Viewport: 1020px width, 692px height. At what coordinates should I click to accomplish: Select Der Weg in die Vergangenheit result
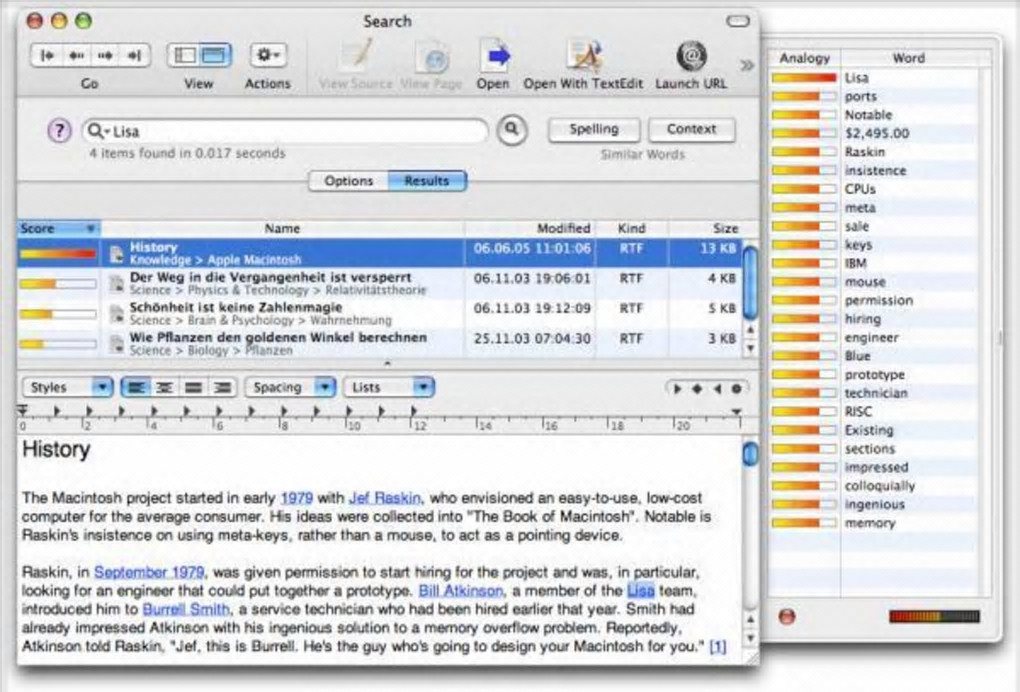pyautogui.click(x=379, y=283)
